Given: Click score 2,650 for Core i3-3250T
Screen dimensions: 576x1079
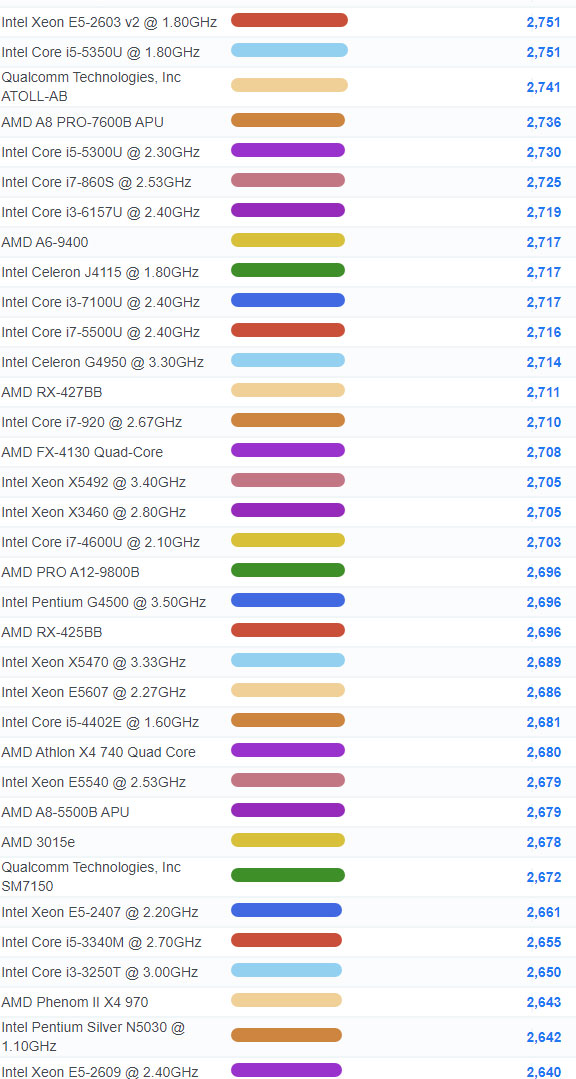Looking at the screenshot, I should 544,972.
